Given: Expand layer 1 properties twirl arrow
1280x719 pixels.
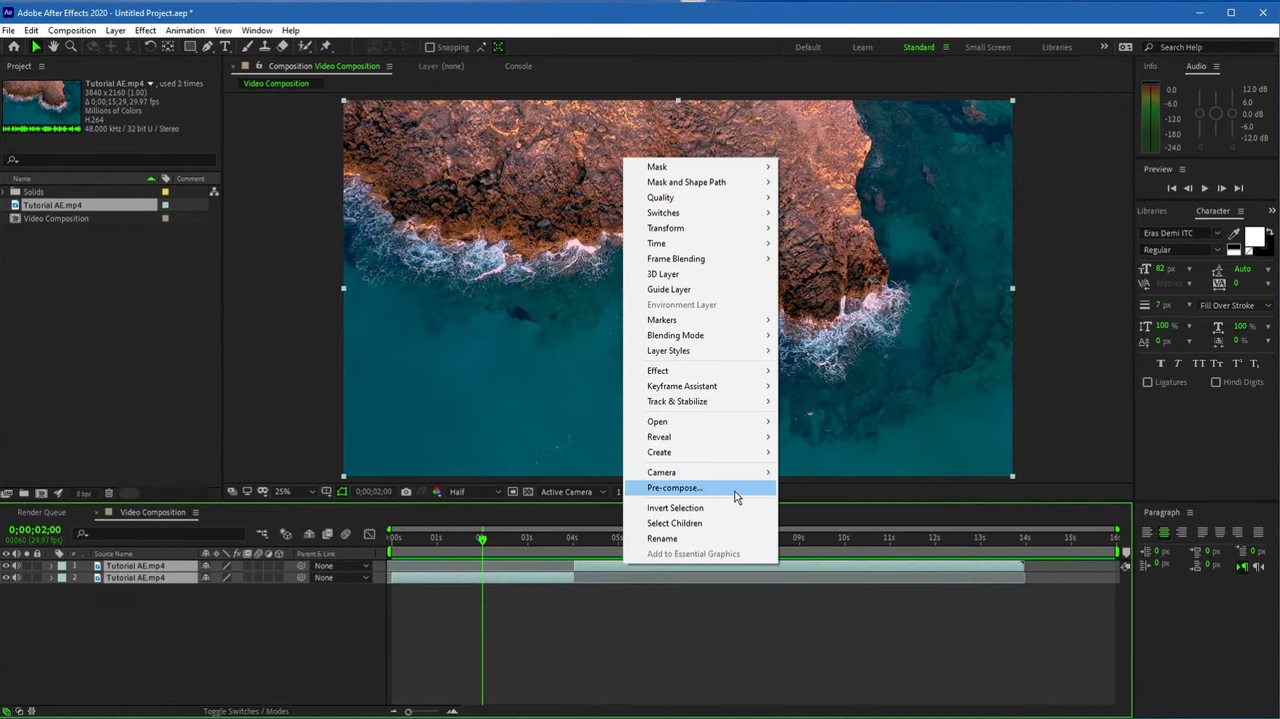Looking at the screenshot, I should (x=51, y=566).
